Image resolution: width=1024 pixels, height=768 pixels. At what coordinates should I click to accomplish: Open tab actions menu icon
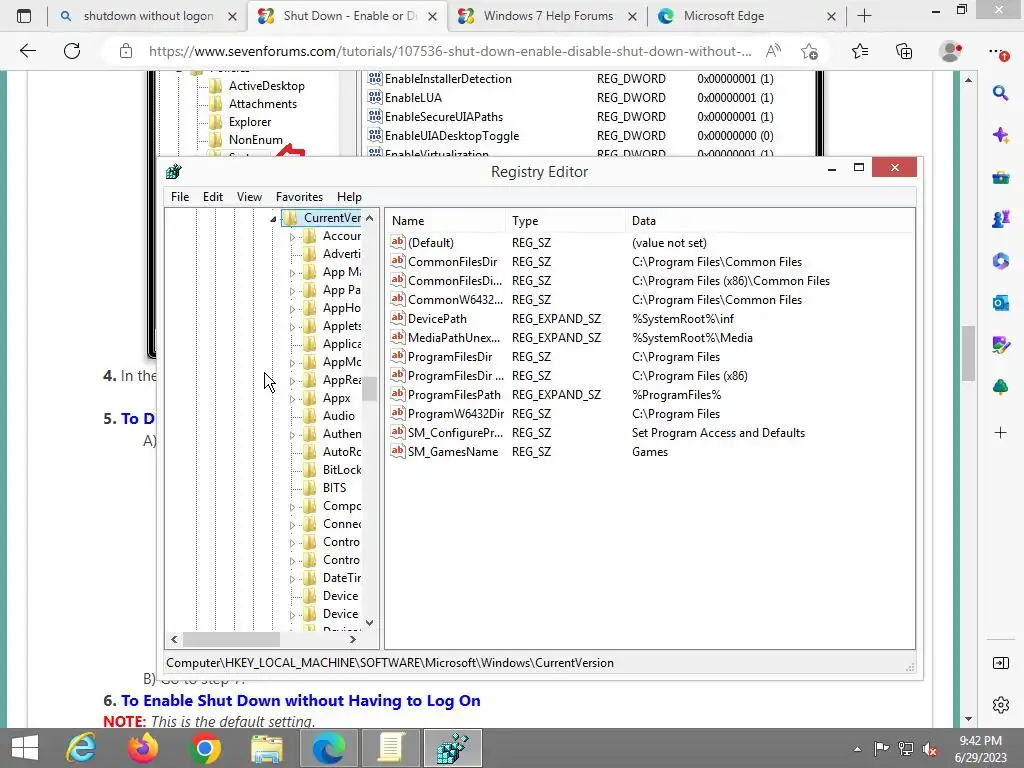24,16
